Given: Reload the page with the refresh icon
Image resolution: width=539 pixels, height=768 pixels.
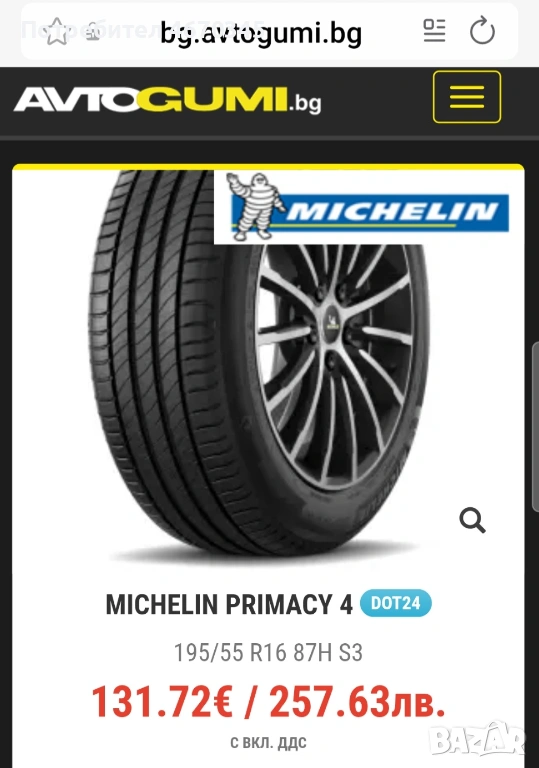Looking at the screenshot, I should pyautogui.click(x=482, y=30).
